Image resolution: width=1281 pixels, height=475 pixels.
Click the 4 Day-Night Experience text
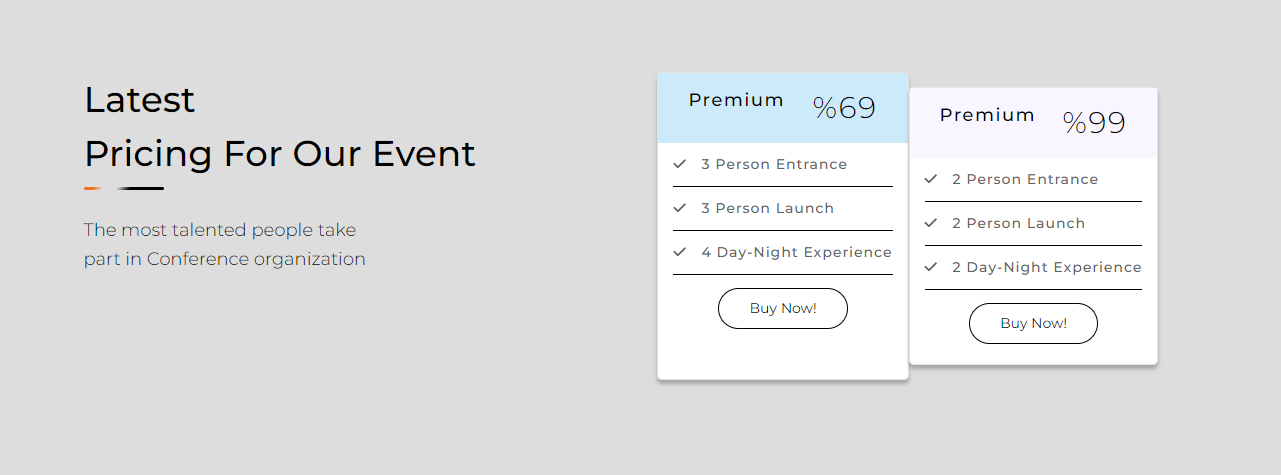(796, 252)
